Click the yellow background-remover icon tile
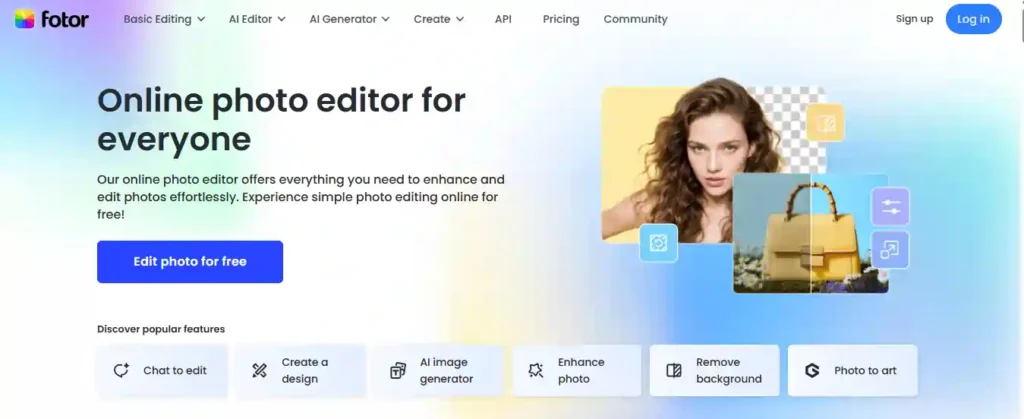Image resolution: width=1024 pixels, height=419 pixels. (x=825, y=123)
